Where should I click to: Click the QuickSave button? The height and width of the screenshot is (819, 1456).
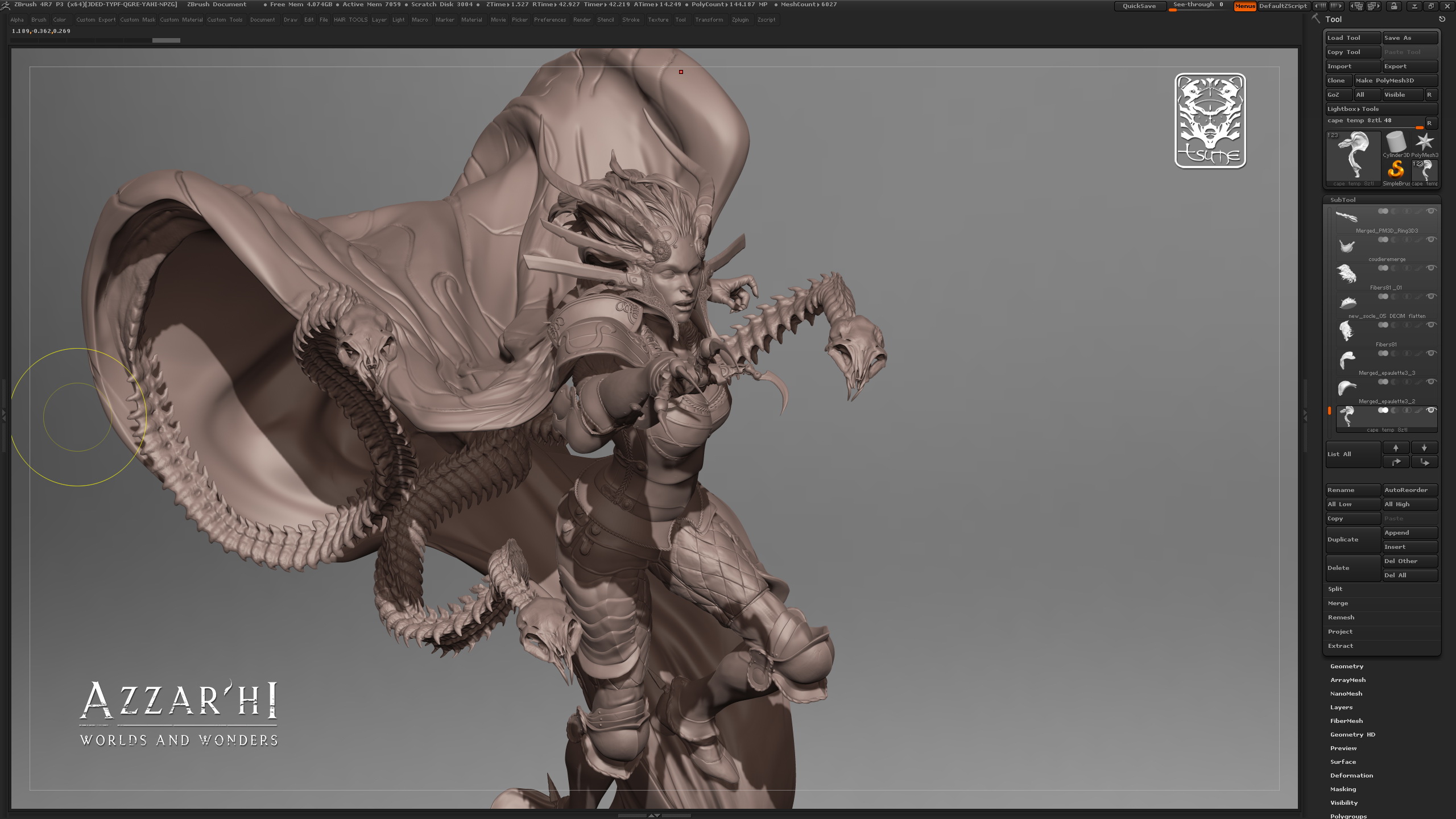[x=1139, y=6]
